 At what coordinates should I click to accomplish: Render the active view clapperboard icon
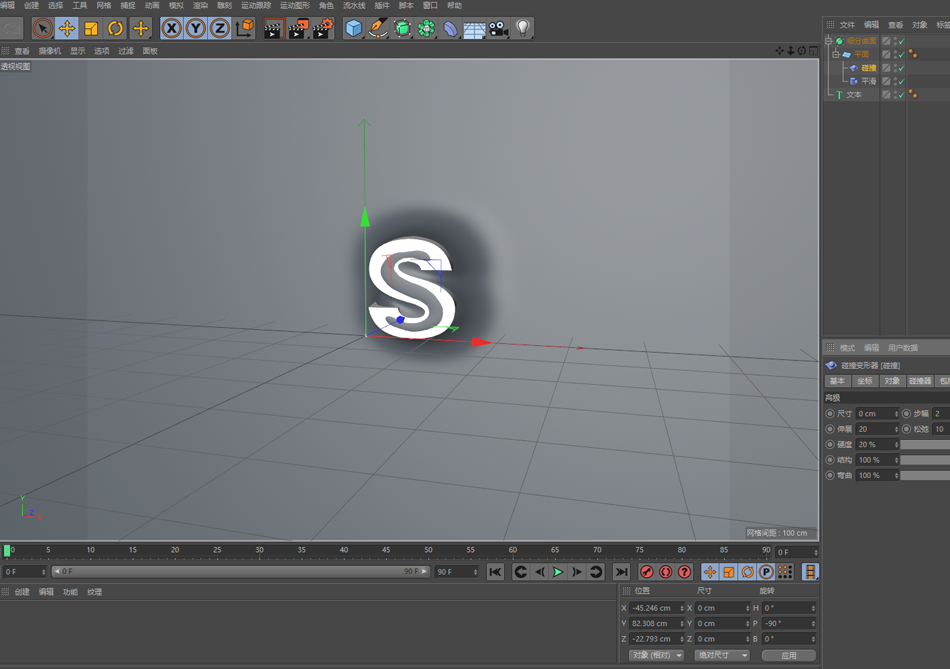click(273, 28)
